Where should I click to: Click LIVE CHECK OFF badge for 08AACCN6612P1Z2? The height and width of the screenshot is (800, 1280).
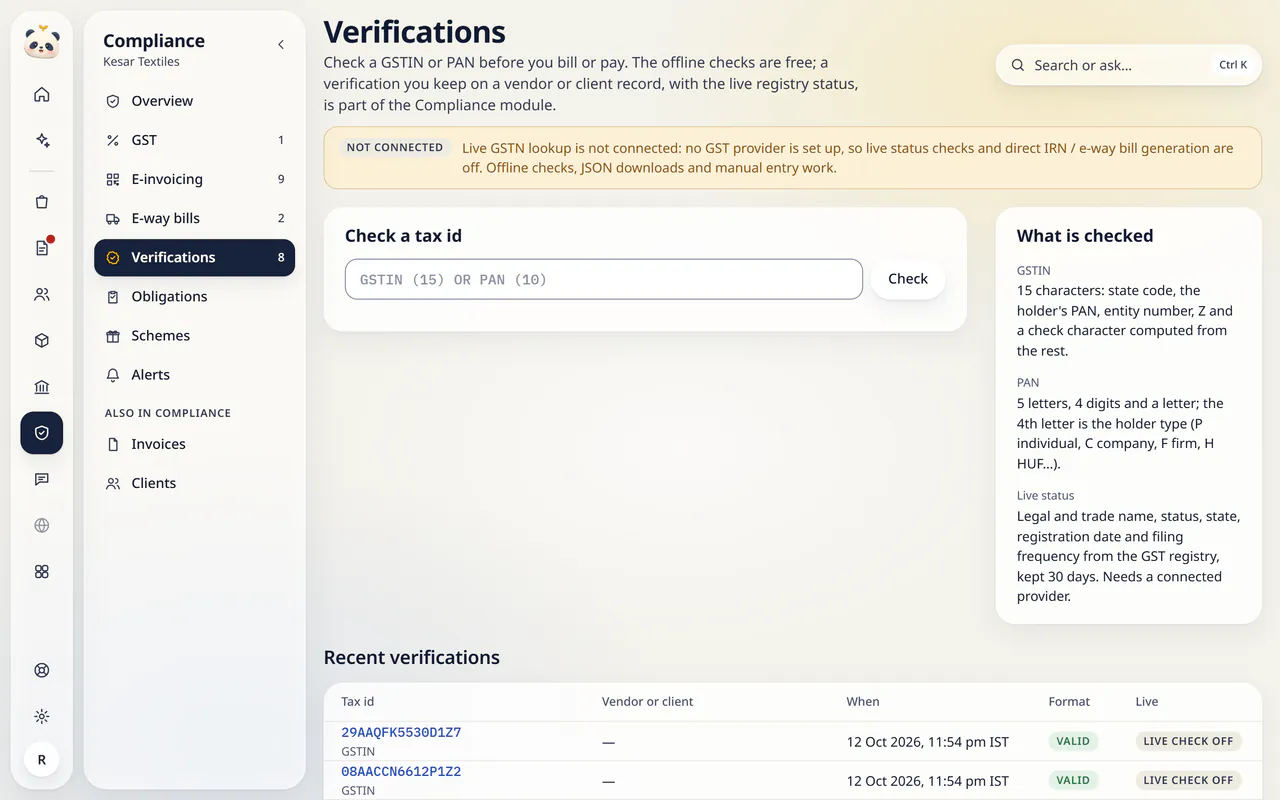coord(1188,780)
